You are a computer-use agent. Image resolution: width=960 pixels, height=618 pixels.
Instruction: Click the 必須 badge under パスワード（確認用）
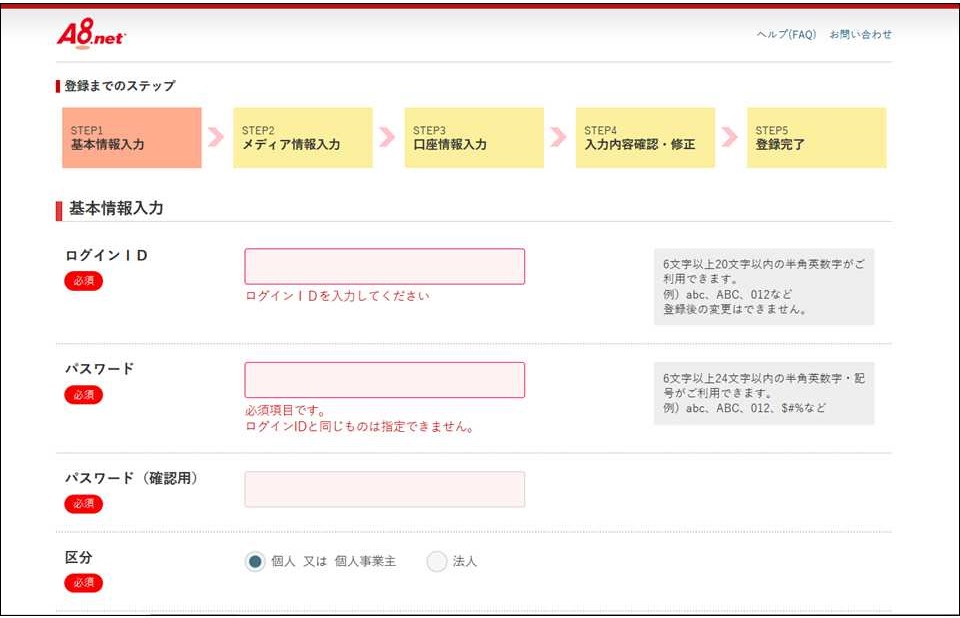point(83,504)
